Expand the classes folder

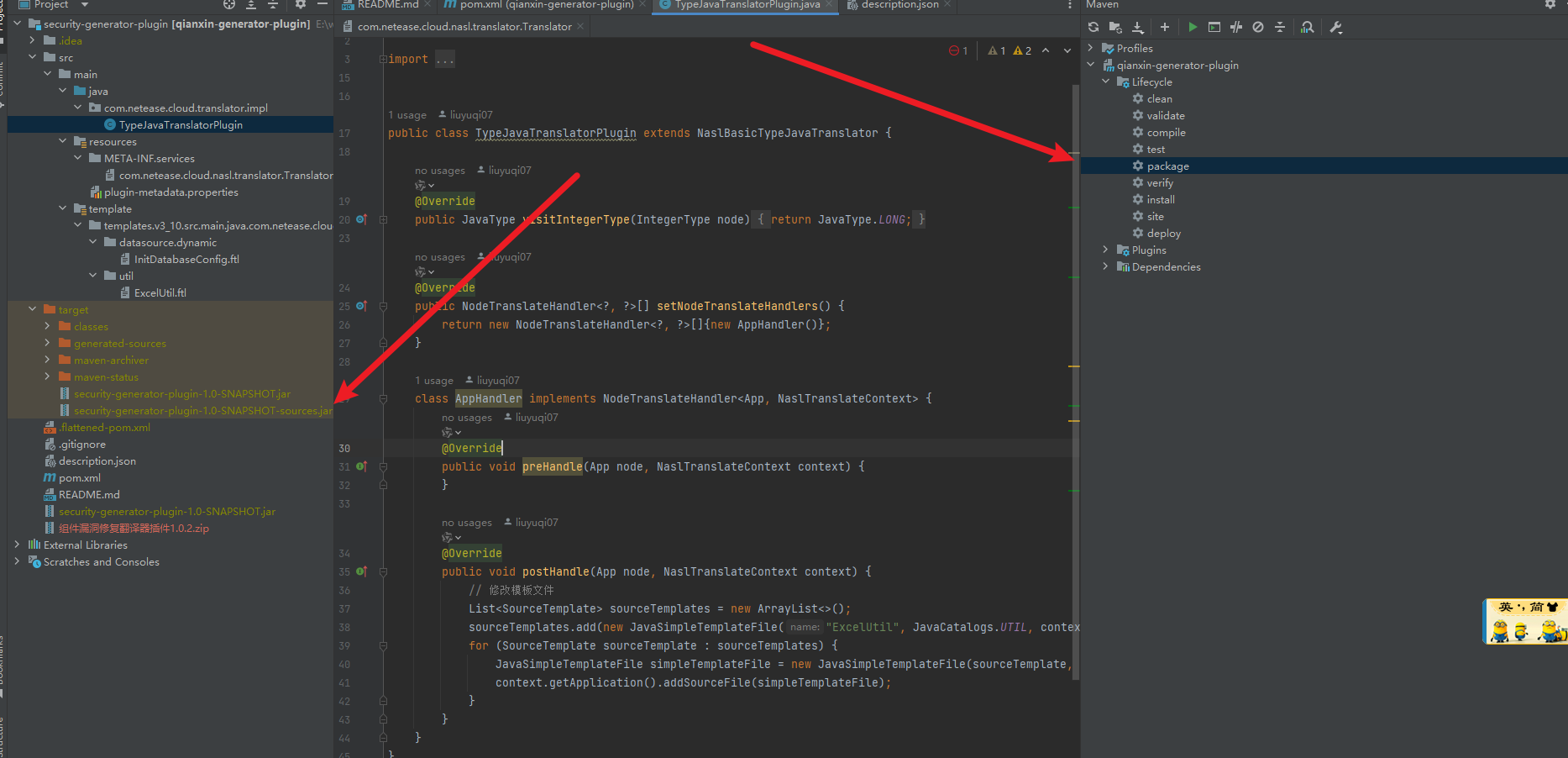coord(48,326)
